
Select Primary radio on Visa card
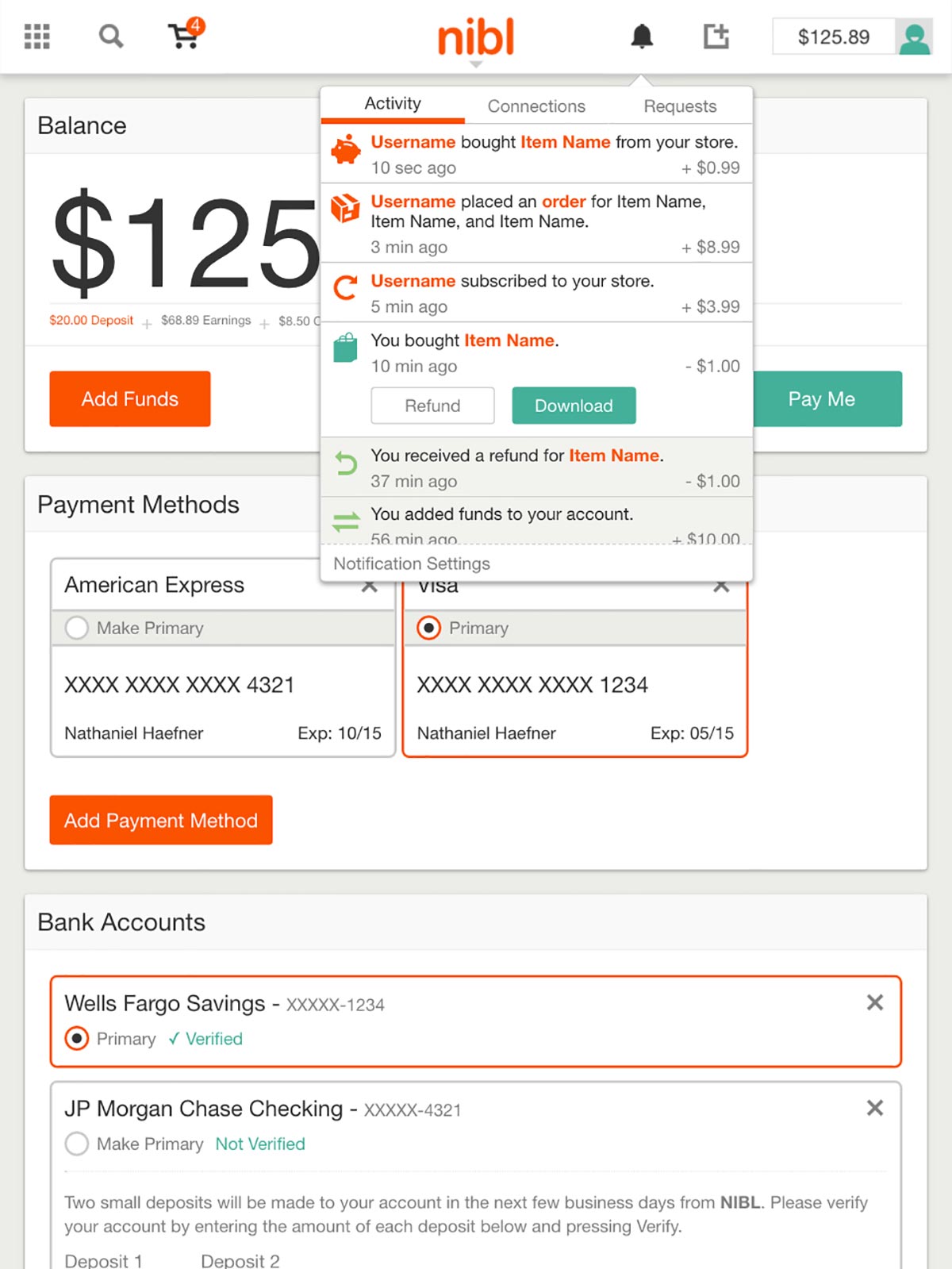pos(428,628)
